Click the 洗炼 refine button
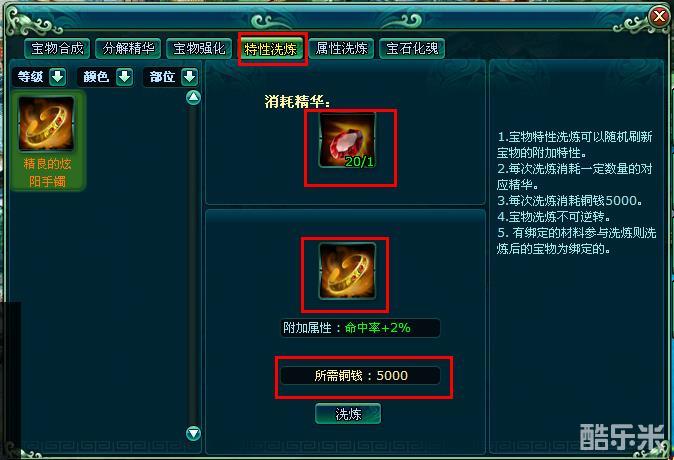 tap(348, 414)
